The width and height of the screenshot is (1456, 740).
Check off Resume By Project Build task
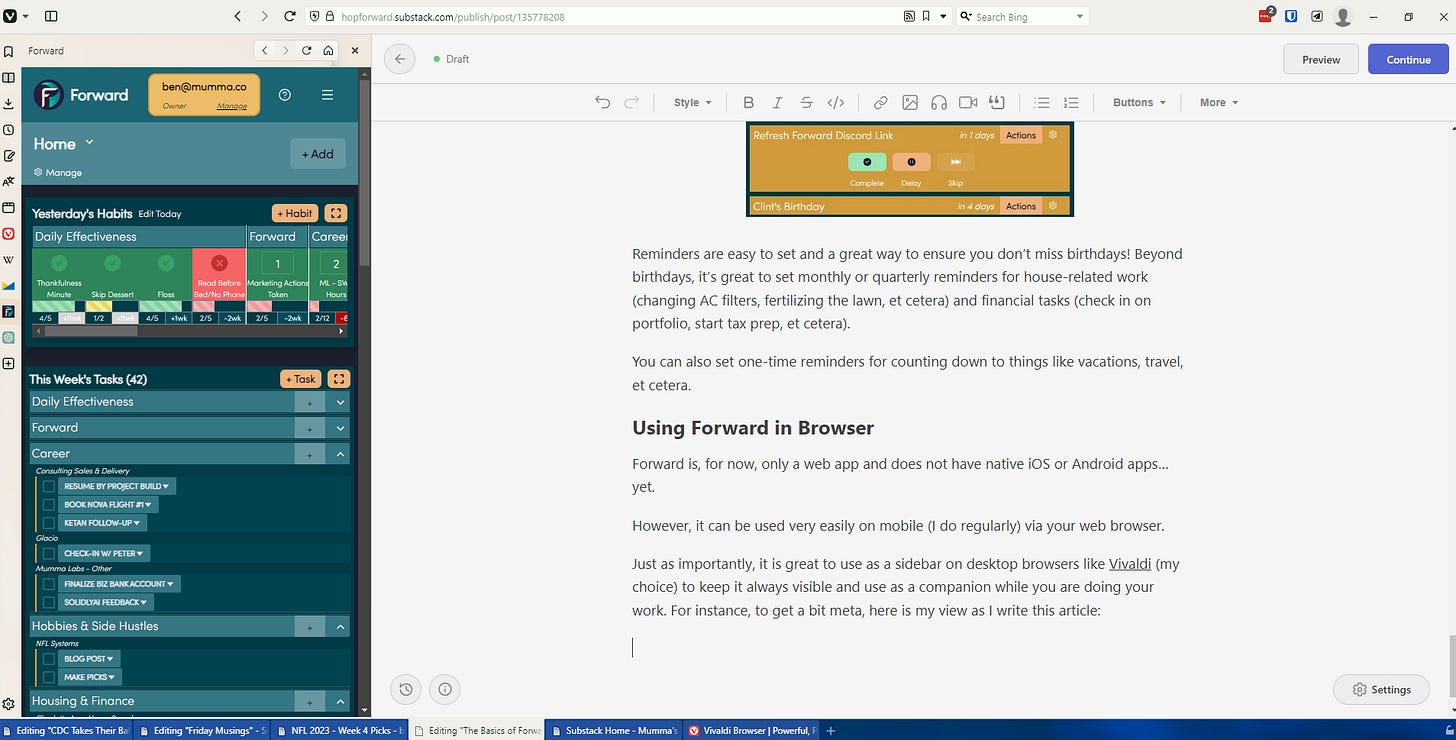(48, 487)
